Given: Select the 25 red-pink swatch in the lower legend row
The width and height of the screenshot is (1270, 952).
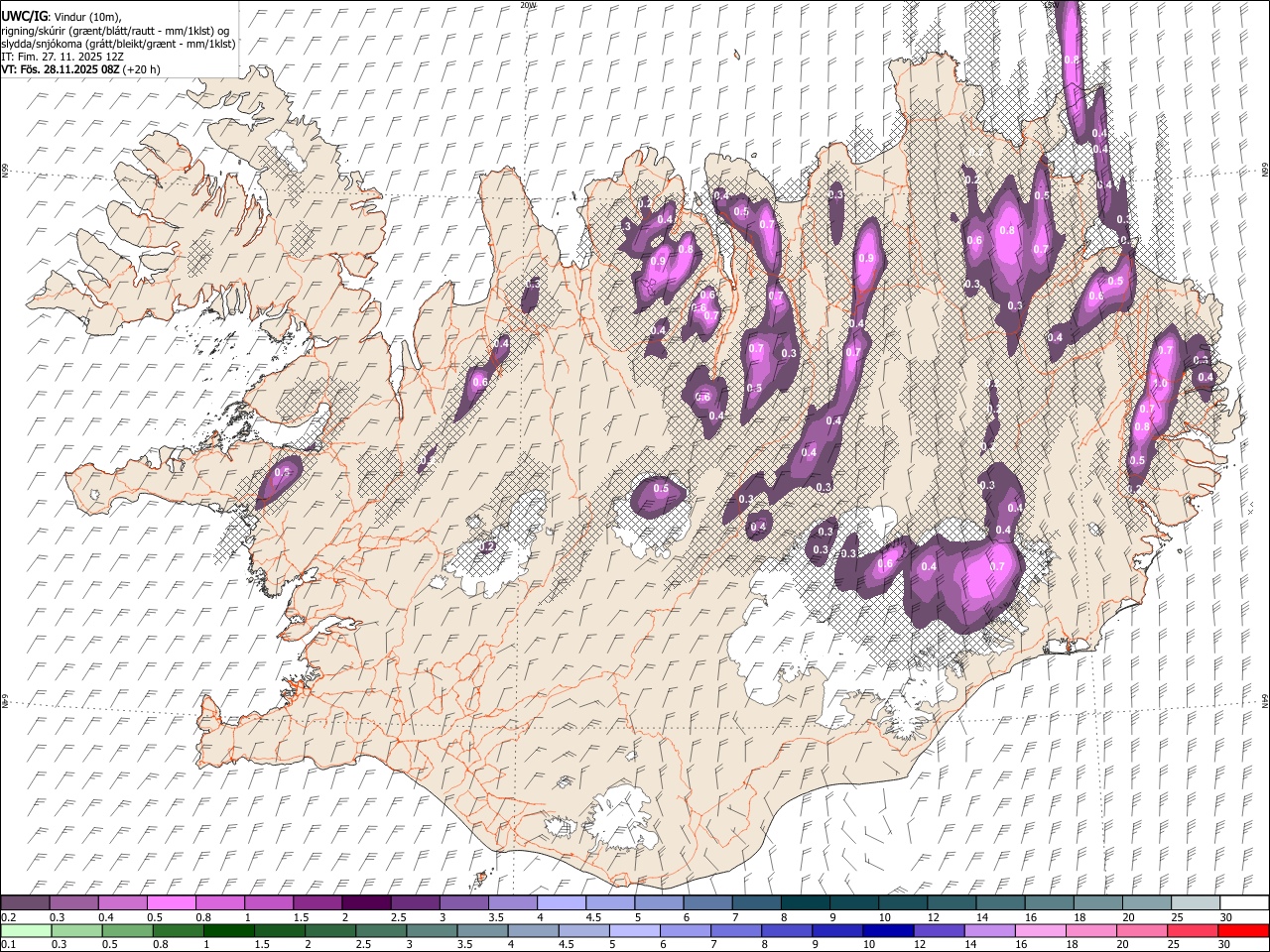Looking at the screenshot, I should click(x=1192, y=930).
